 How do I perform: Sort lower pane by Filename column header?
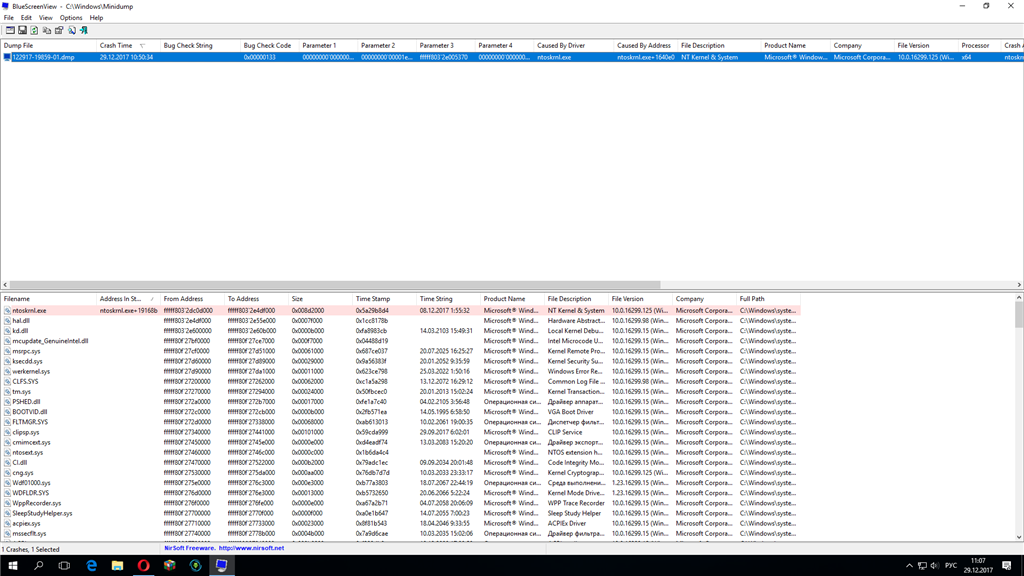[48, 299]
